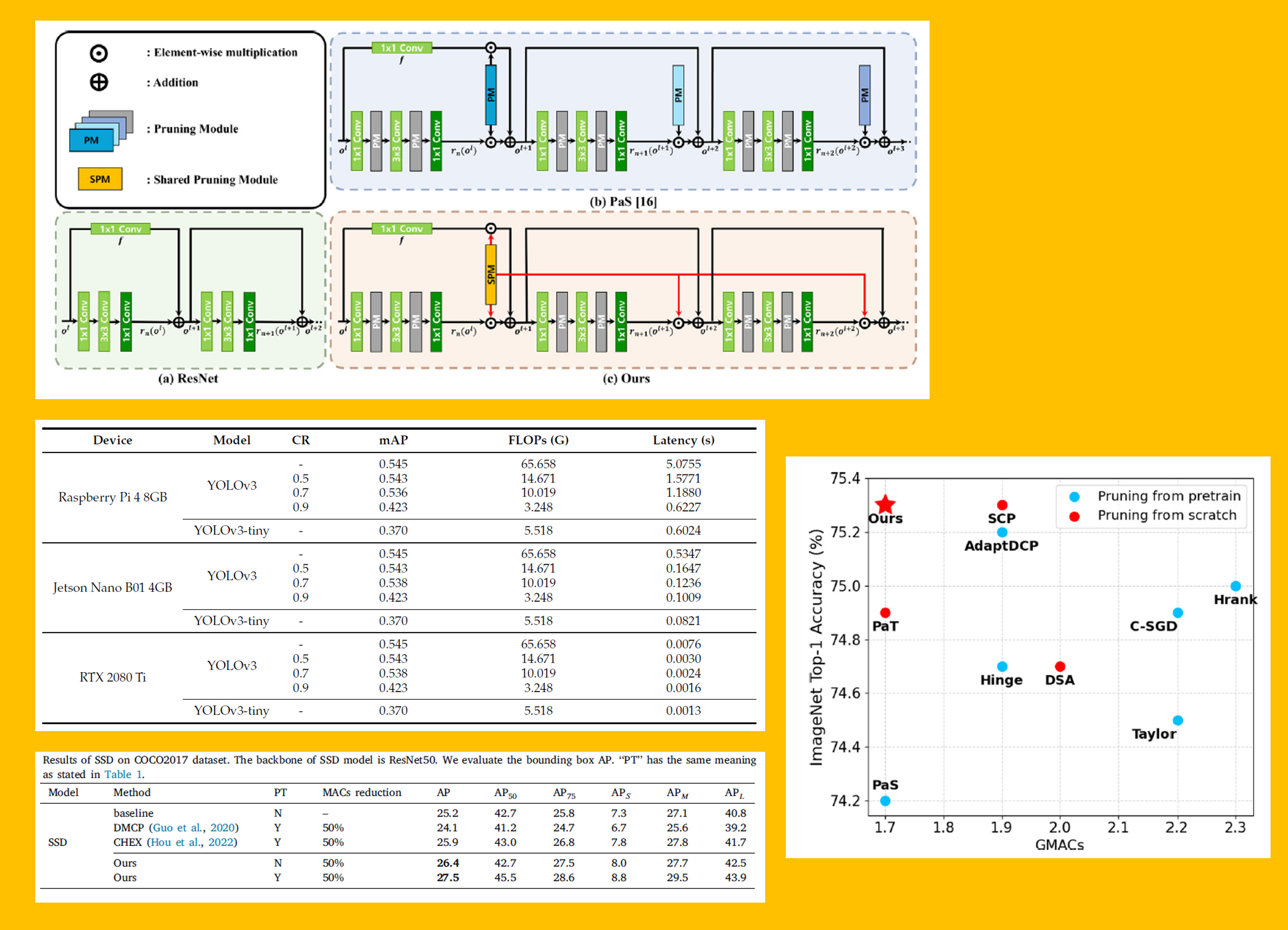Click the yellow SPM block in Ours diagram
The height and width of the screenshot is (930, 1288).
pos(491,274)
